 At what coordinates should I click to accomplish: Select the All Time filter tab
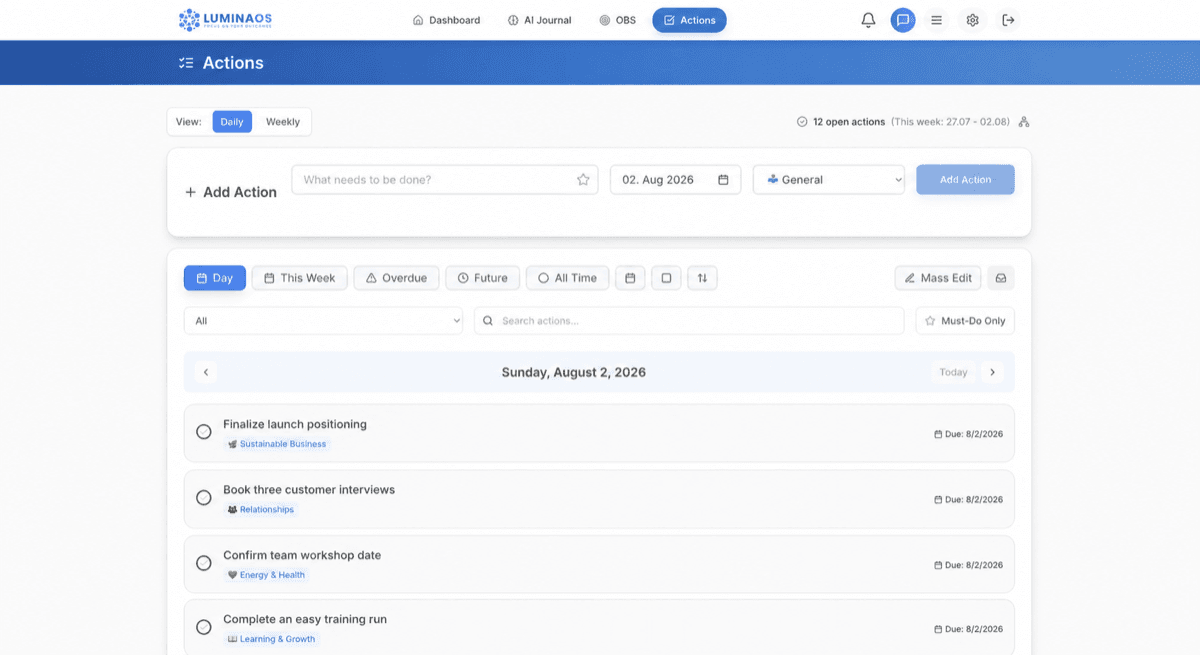tap(567, 278)
